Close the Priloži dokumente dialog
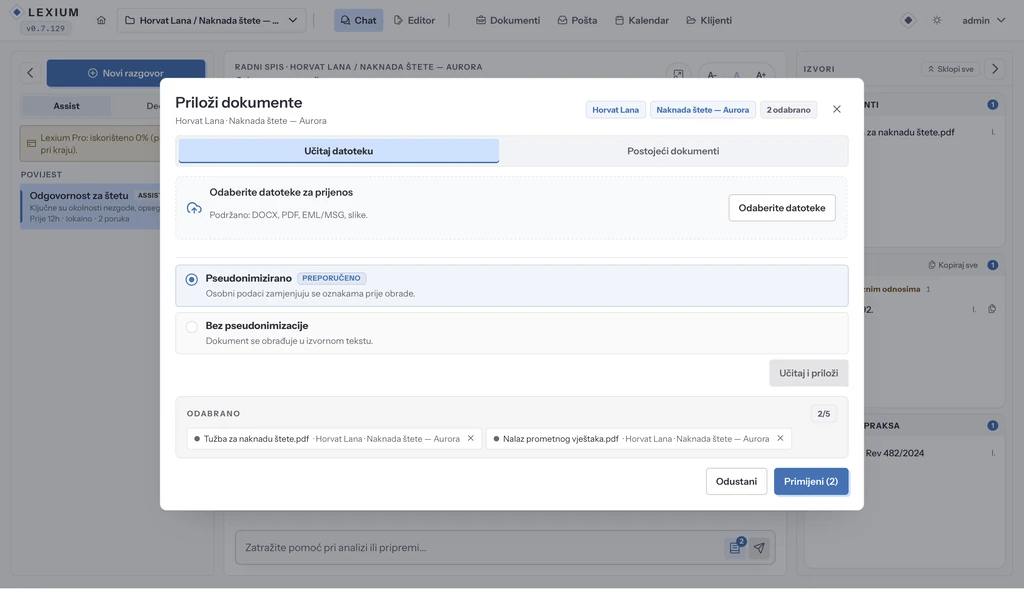 (x=837, y=109)
